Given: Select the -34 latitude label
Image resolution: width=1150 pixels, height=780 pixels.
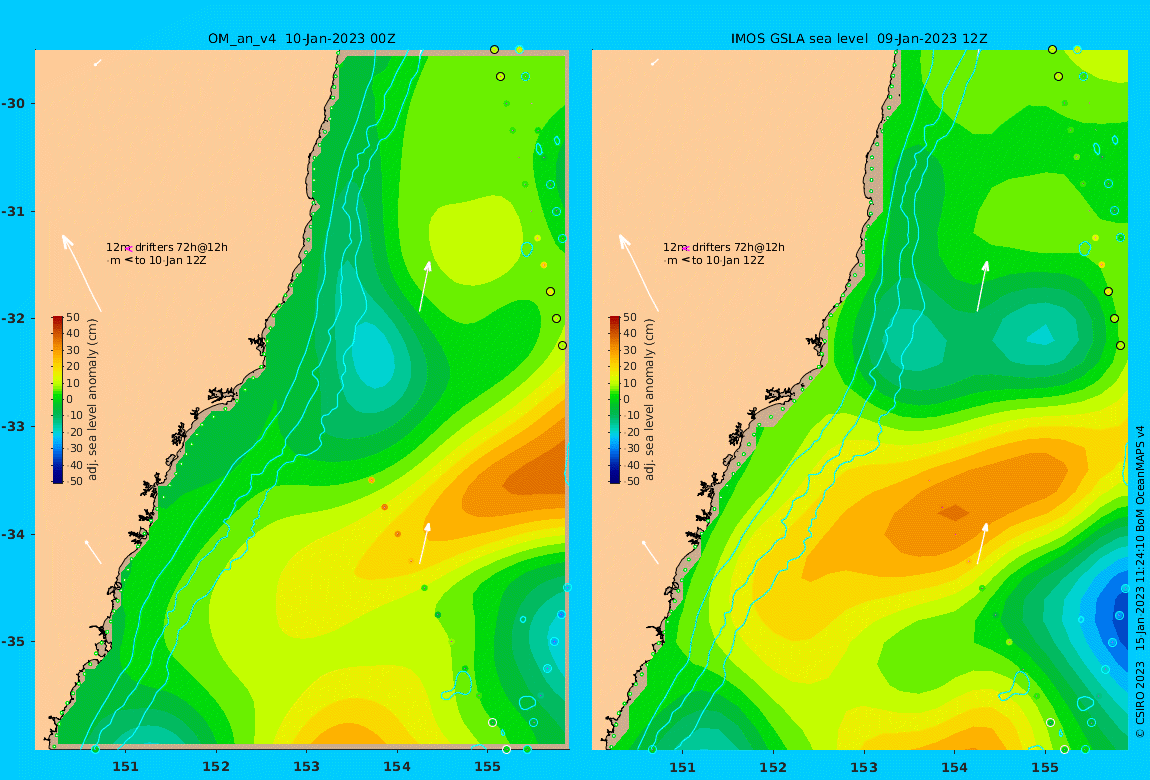Looking at the screenshot, I should (13, 534).
